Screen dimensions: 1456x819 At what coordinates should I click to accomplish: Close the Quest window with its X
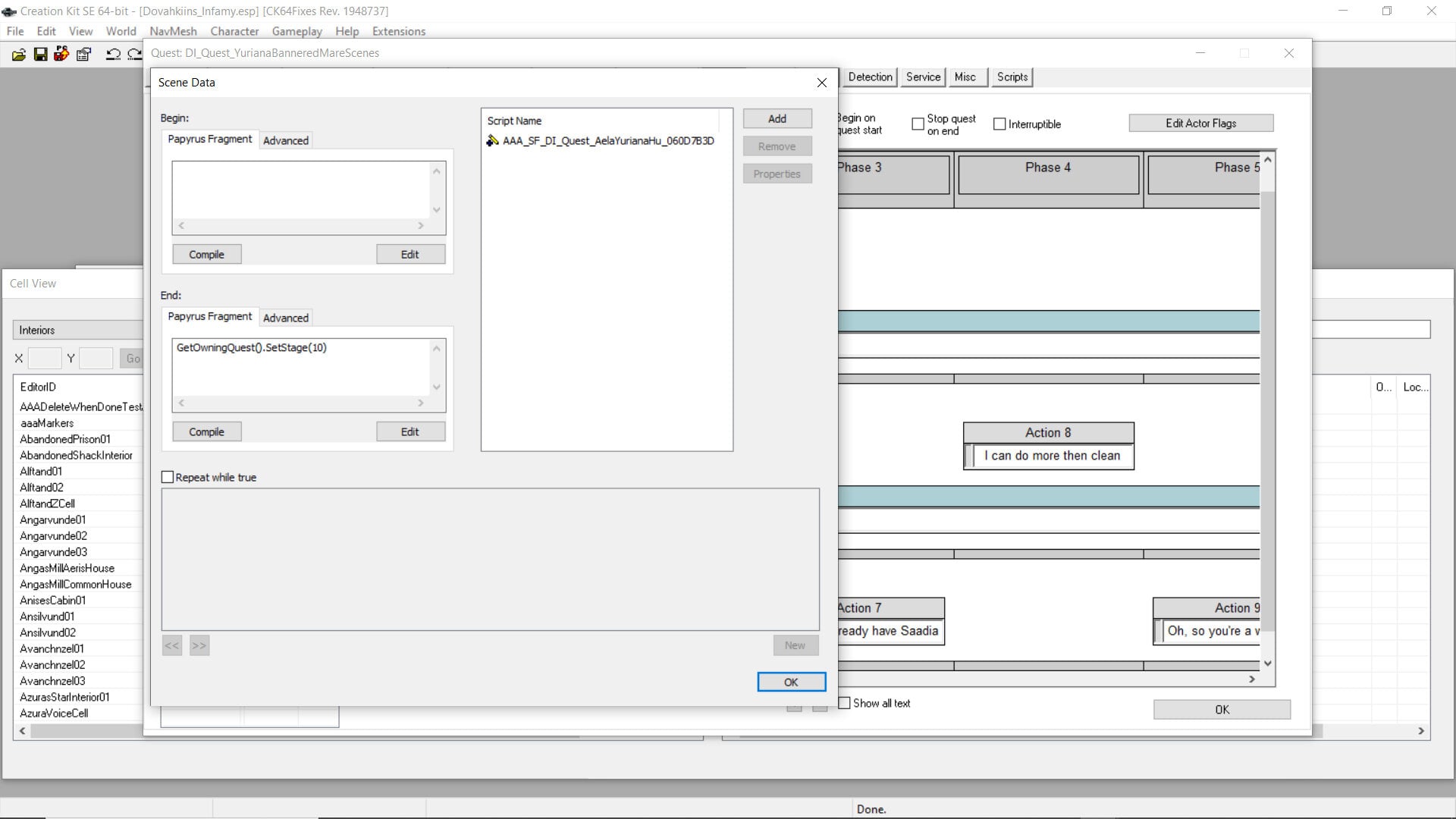1288,53
